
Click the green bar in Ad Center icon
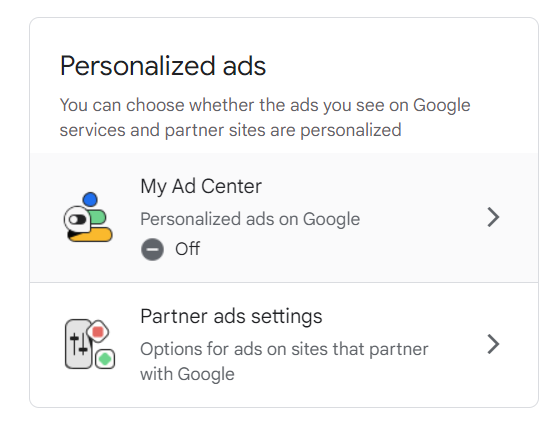(x=98, y=217)
